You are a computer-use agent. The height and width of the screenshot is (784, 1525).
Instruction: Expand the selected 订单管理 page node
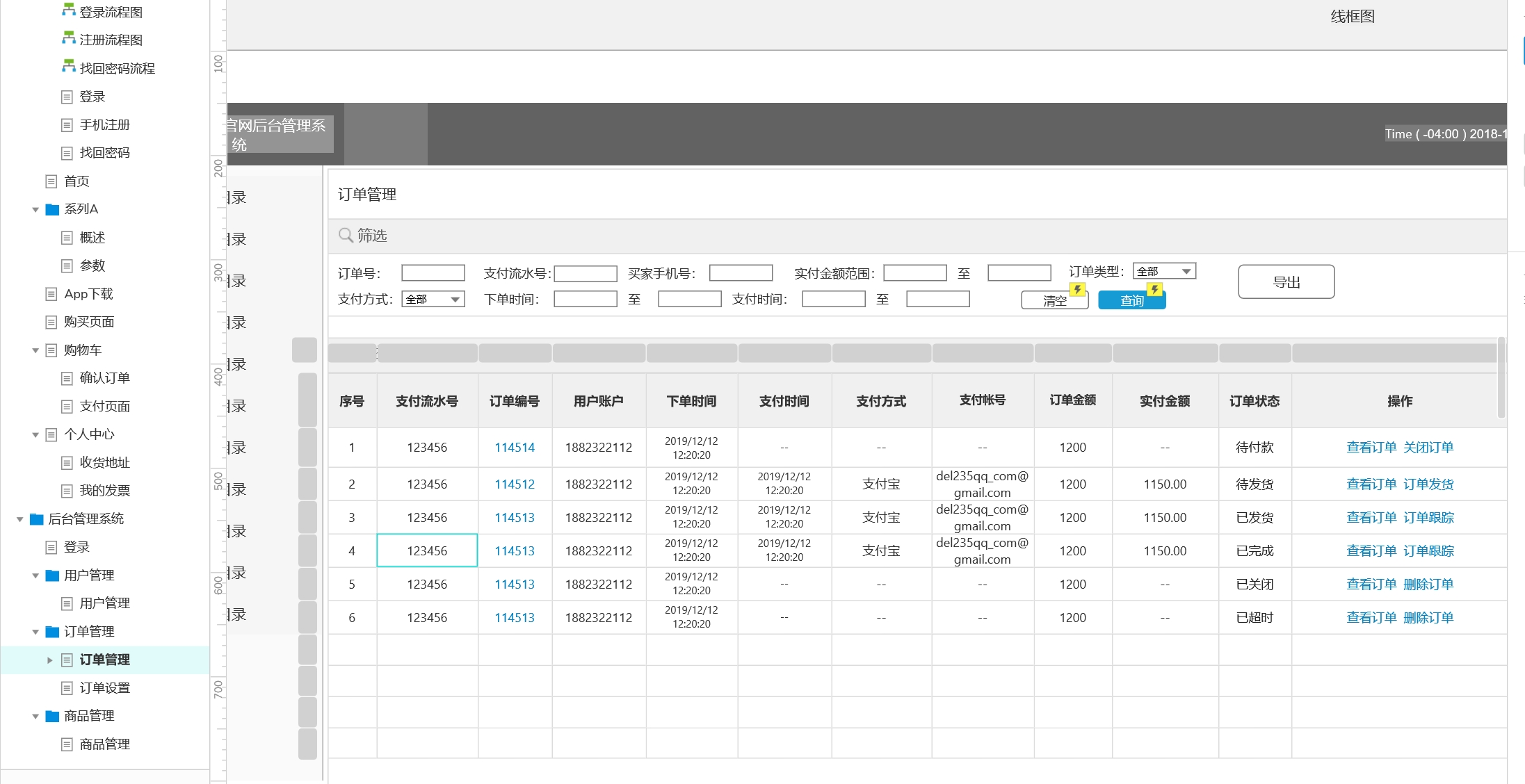(49, 660)
